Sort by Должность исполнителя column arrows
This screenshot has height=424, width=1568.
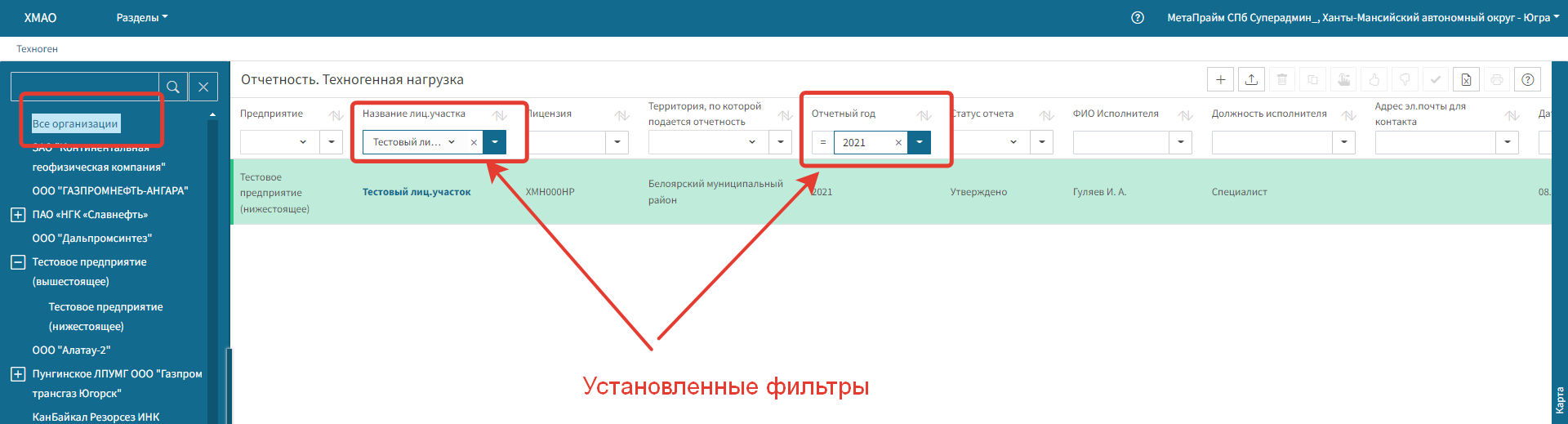pyautogui.click(x=1348, y=115)
